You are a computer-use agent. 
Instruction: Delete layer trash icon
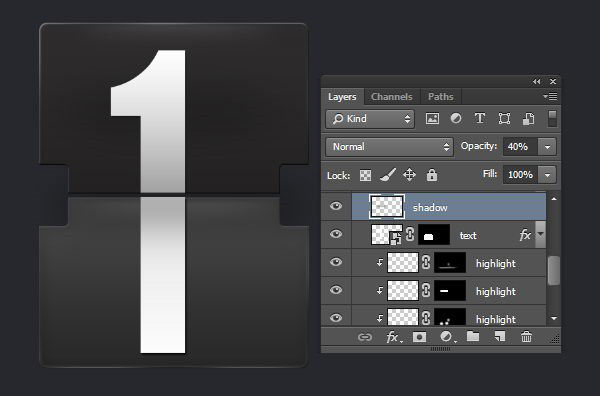pos(527,337)
